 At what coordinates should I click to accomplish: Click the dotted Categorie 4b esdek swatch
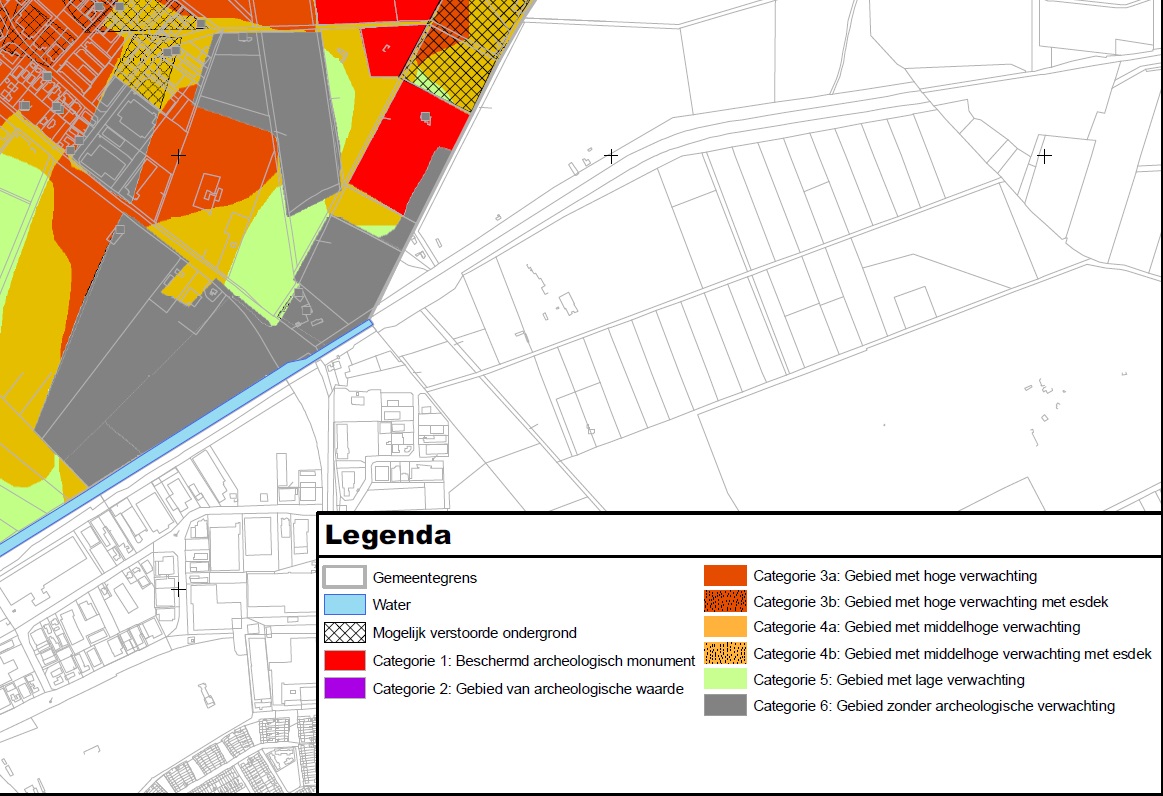725,654
